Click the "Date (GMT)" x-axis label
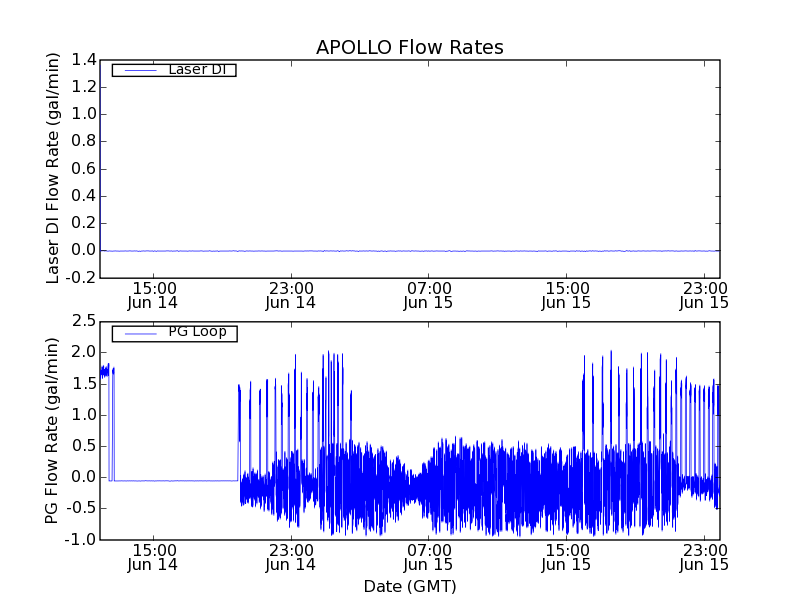The width and height of the screenshot is (800, 600). pos(409,586)
